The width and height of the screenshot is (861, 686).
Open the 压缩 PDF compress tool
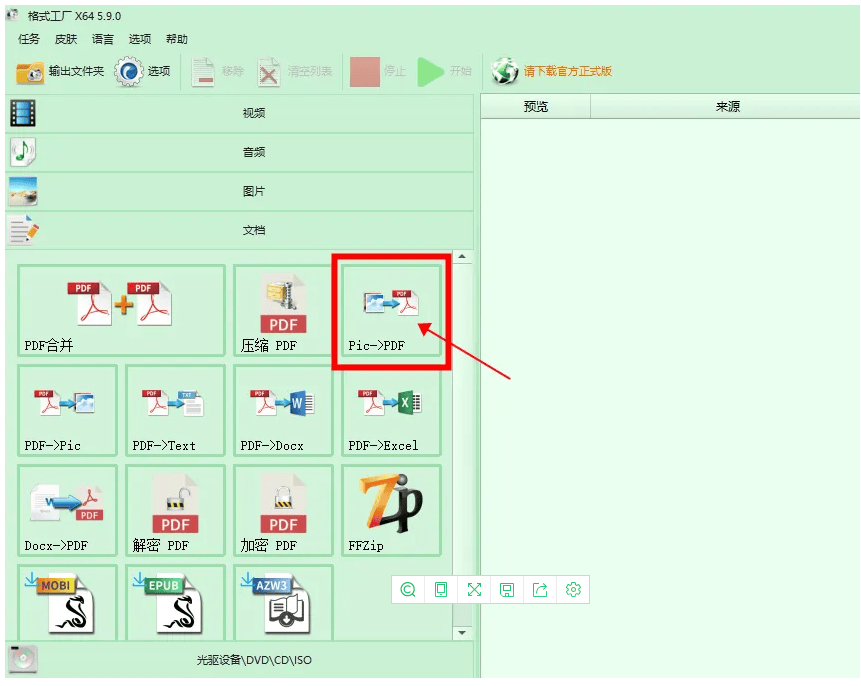point(282,311)
